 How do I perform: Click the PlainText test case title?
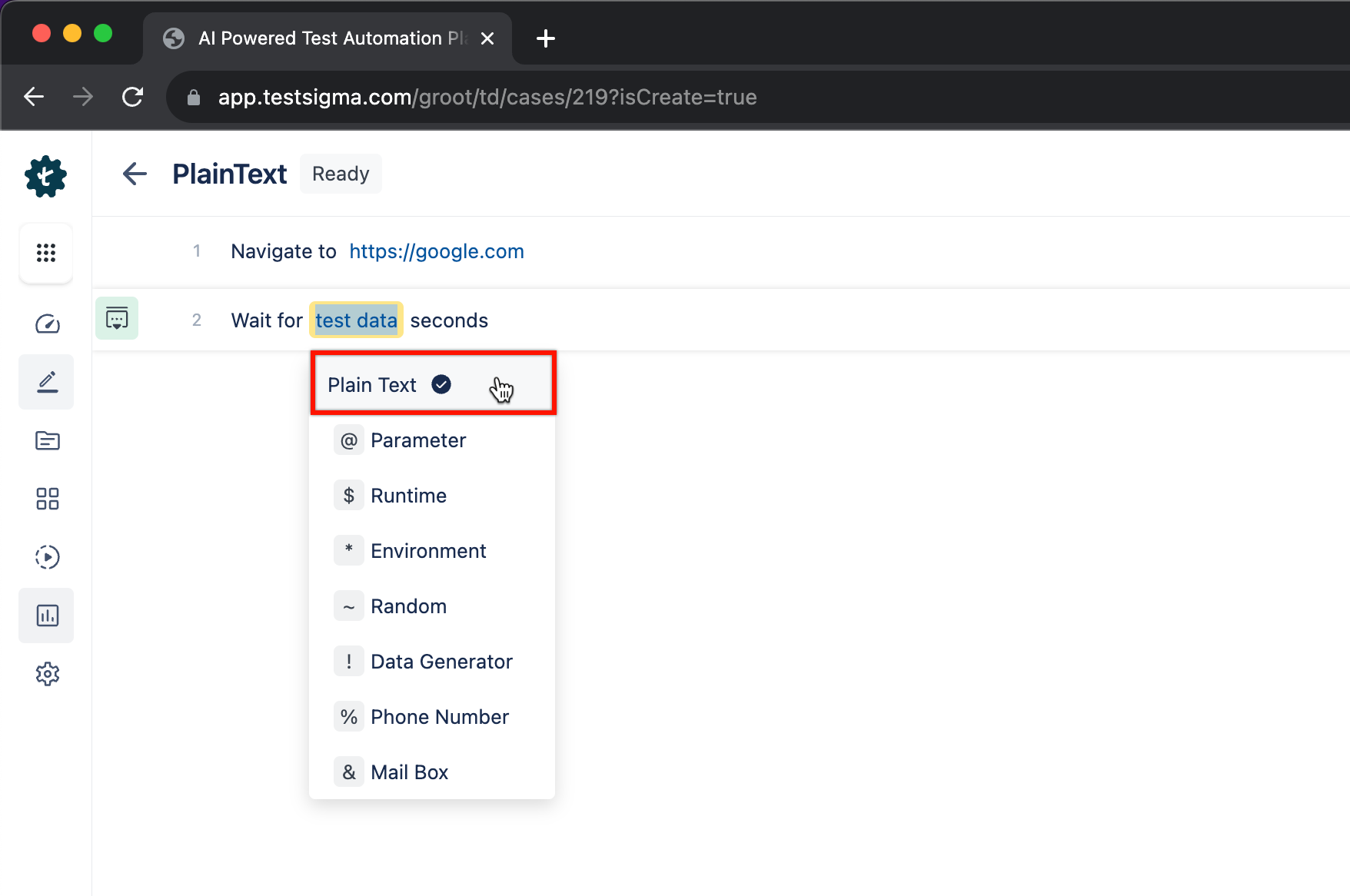[x=229, y=174]
